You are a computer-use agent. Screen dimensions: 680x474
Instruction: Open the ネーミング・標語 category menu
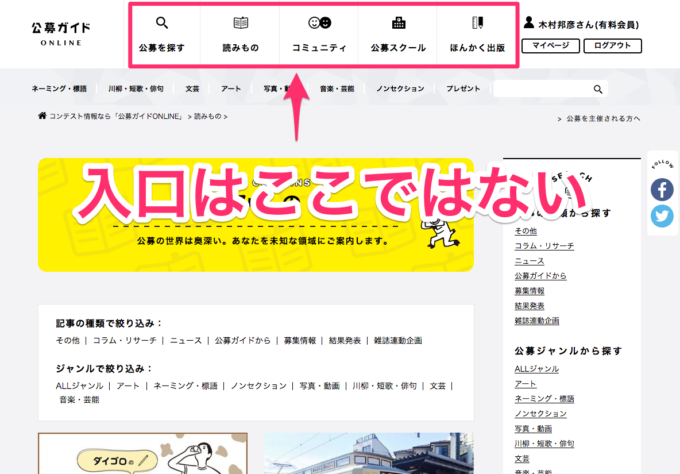coord(60,89)
